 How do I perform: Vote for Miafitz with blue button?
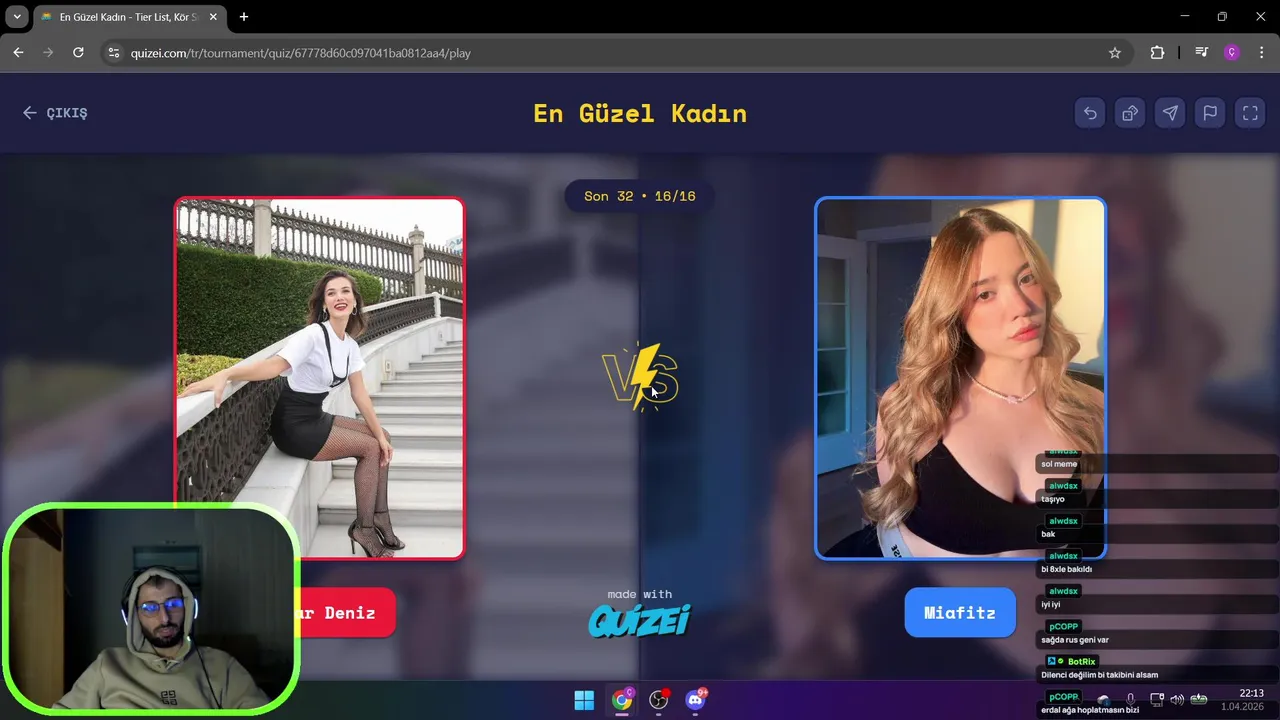point(960,613)
